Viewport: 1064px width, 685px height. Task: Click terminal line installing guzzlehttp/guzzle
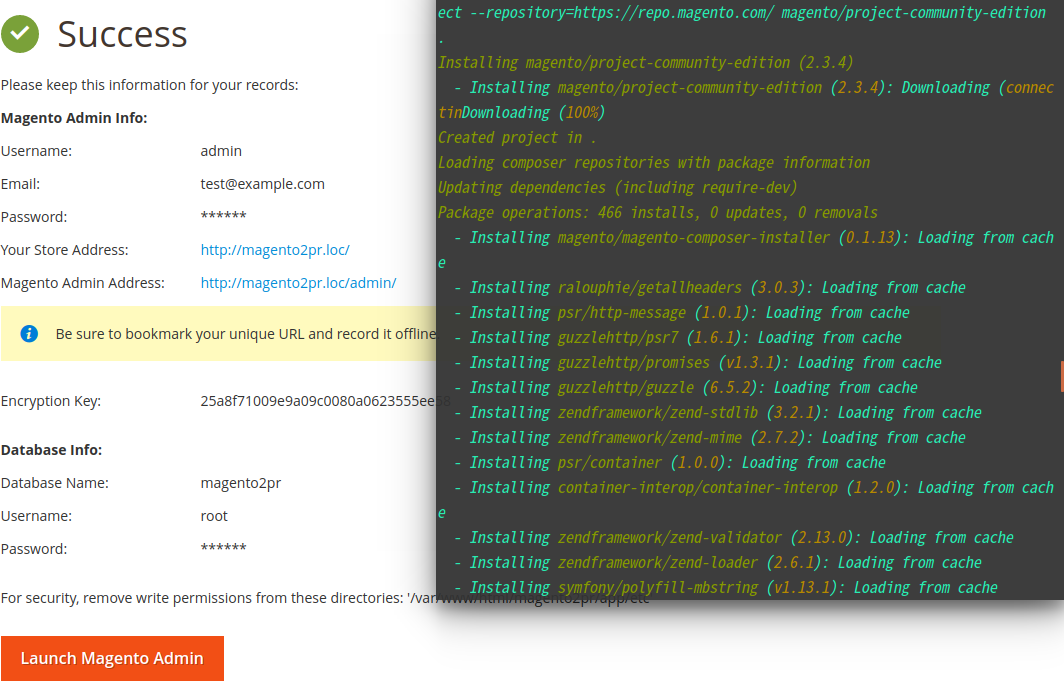pos(686,388)
